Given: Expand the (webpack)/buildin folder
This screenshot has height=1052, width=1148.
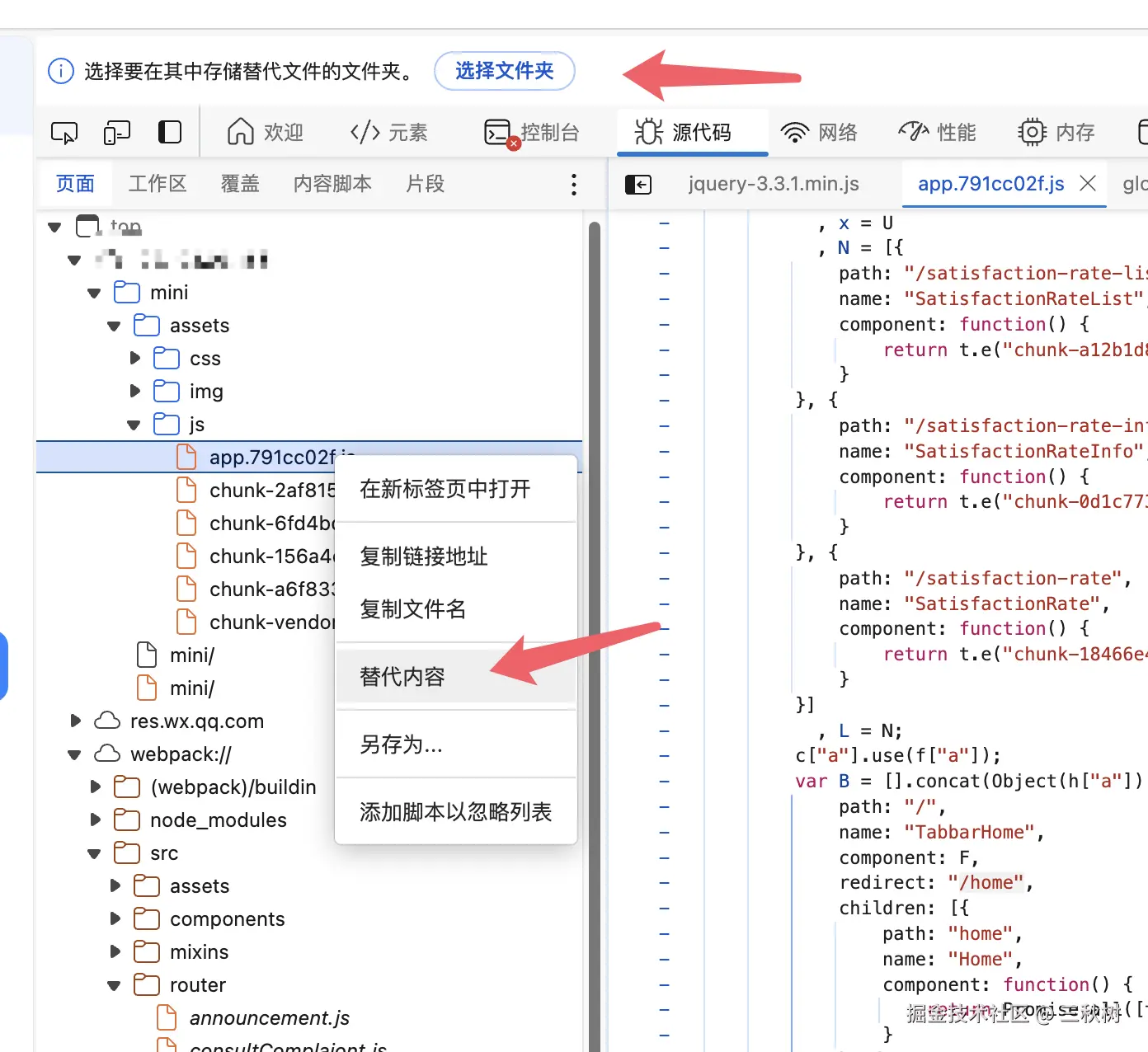Looking at the screenshot, I should [x=95, y=787].
